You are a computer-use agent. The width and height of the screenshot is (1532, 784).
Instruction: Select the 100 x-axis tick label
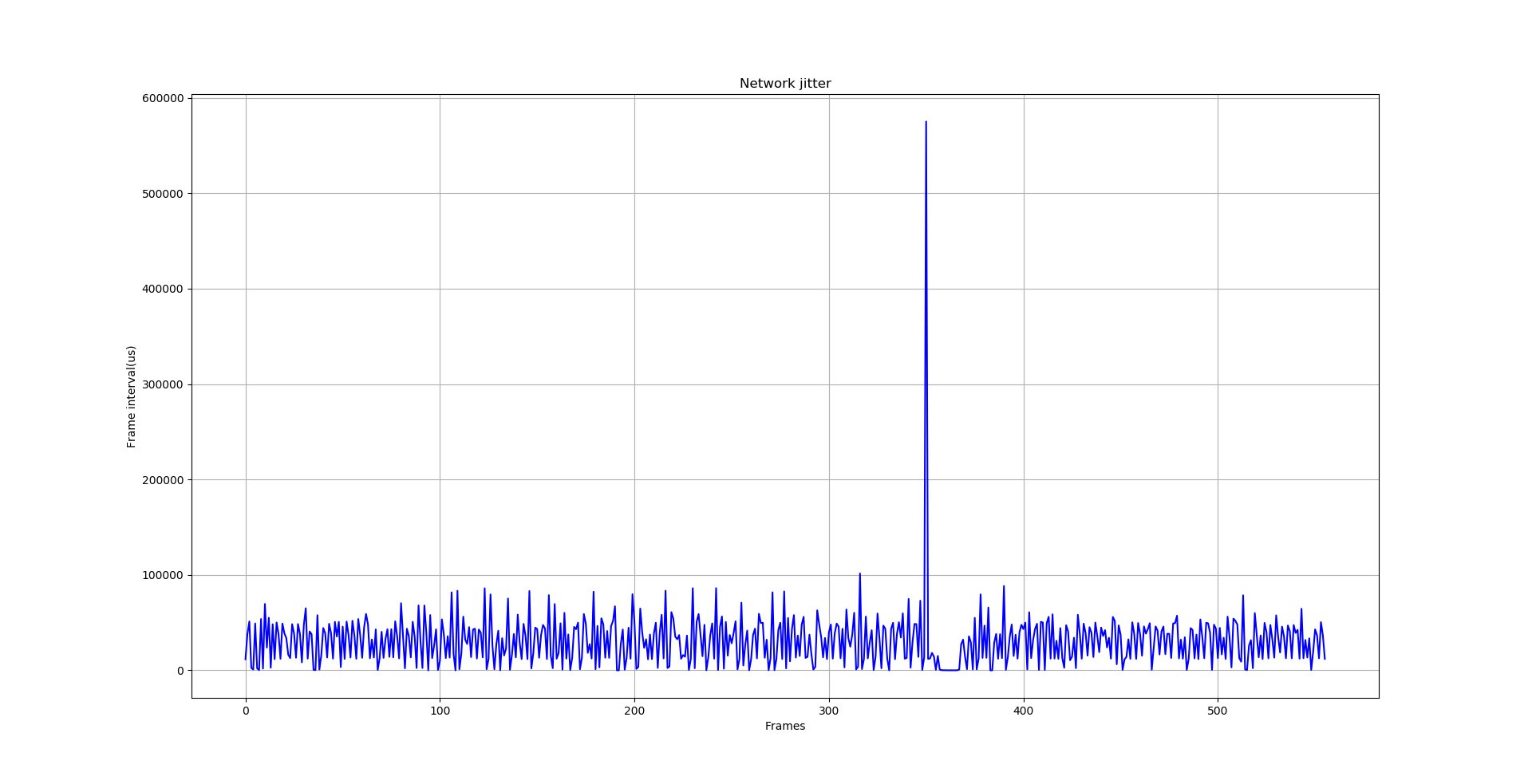[x=440, y=711]
